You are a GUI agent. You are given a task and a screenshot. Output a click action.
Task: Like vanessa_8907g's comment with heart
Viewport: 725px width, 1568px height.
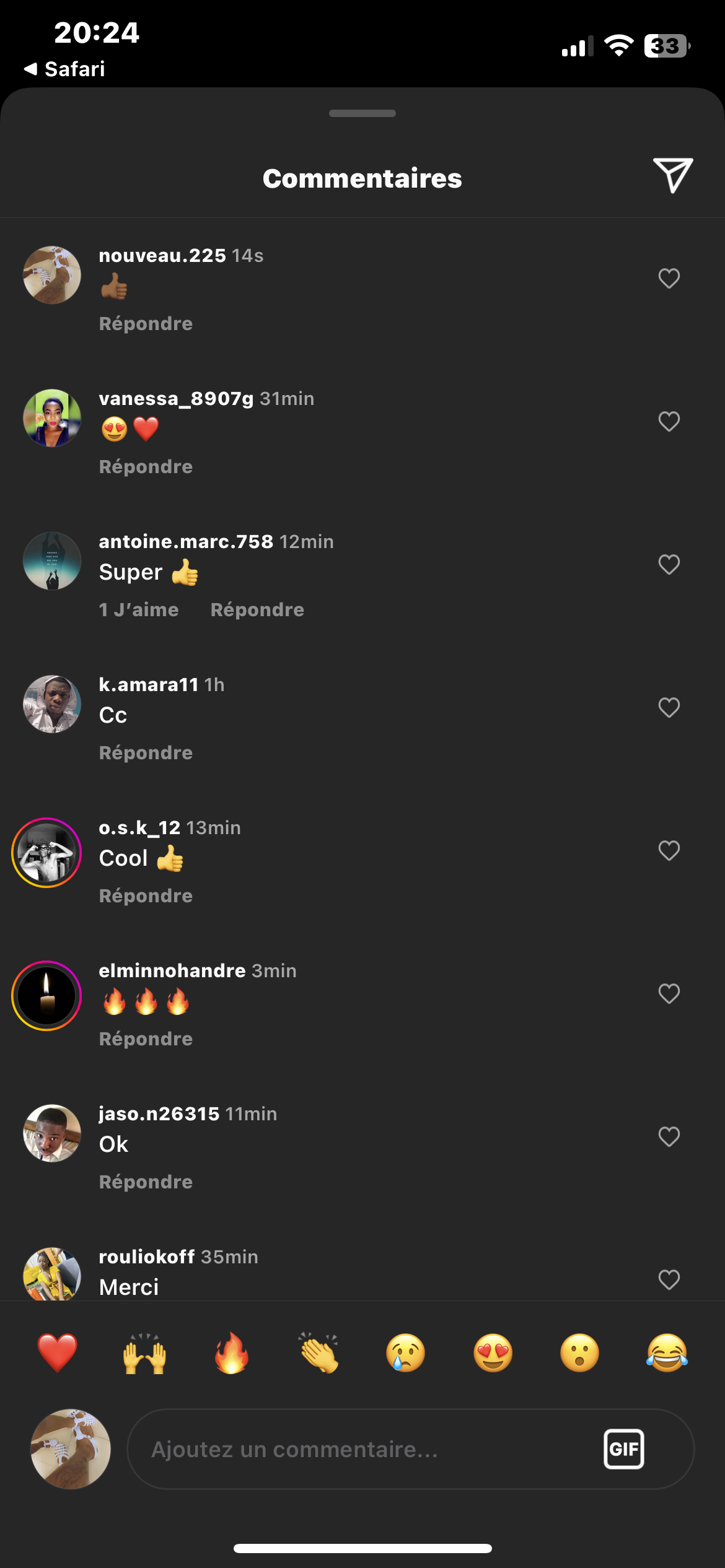669,422
